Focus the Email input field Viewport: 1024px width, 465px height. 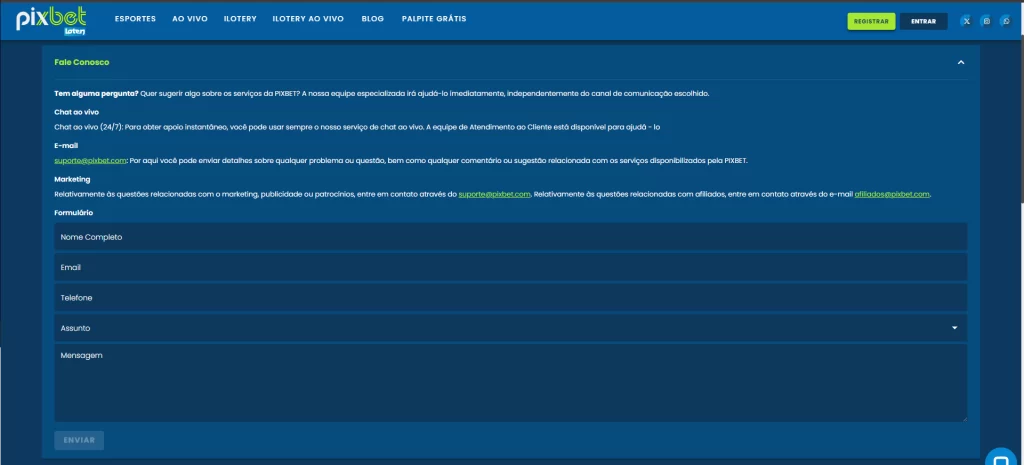click(x=511, y=267)
